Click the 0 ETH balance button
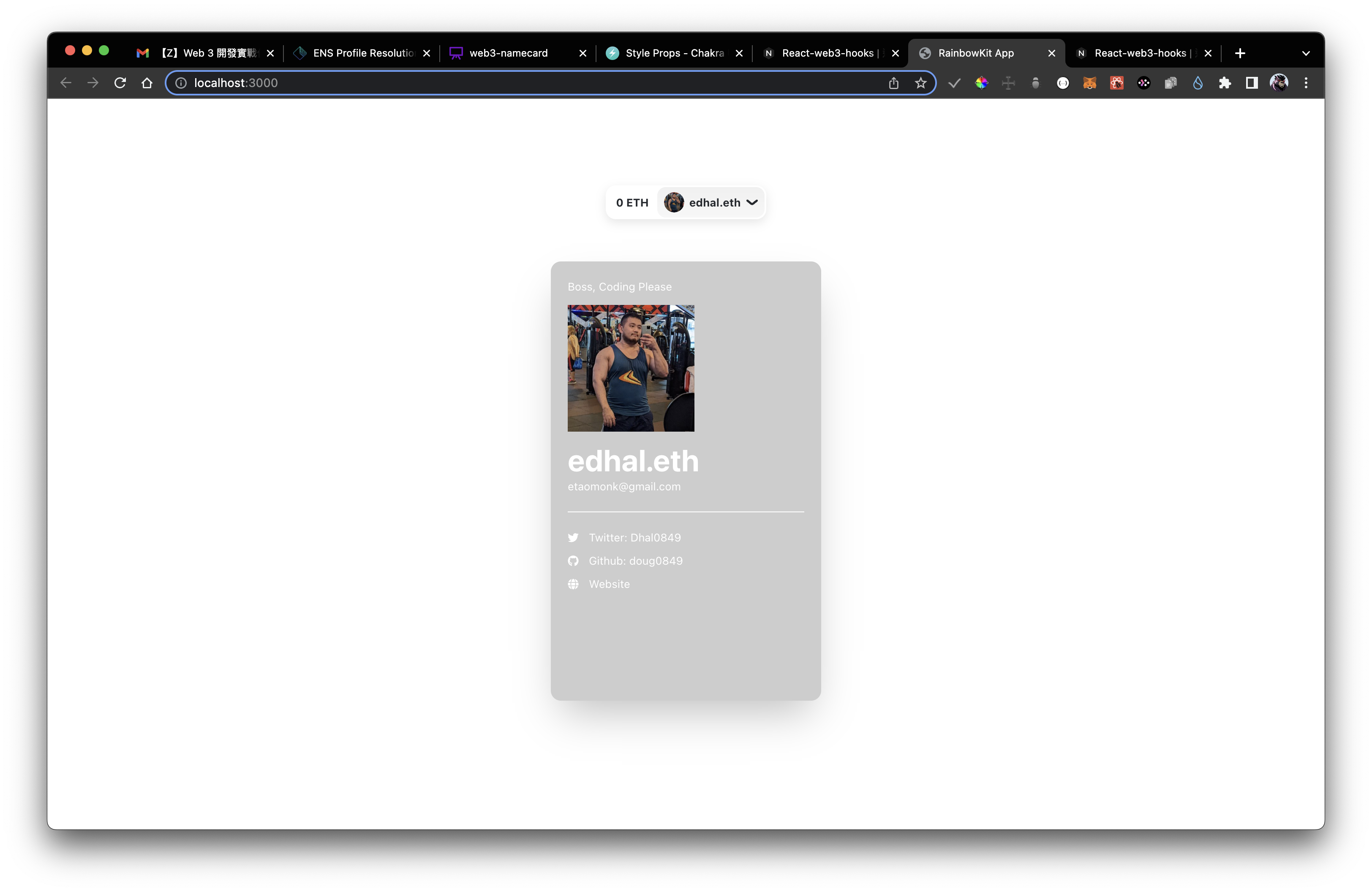1372x892 pixels. pos(632,202)
